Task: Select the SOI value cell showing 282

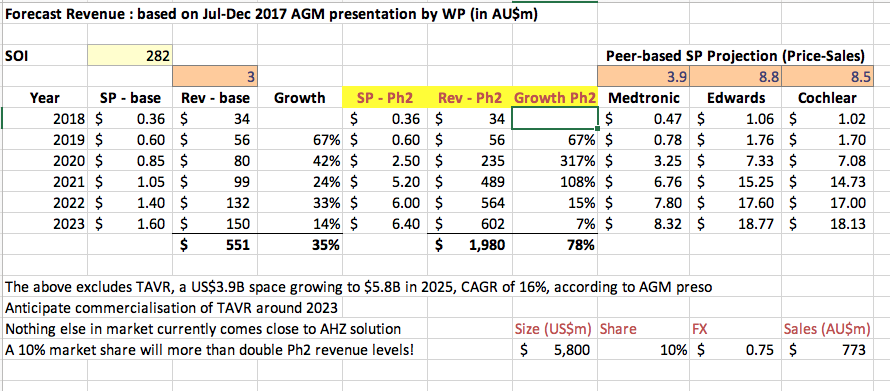Action: coord(130,56)
